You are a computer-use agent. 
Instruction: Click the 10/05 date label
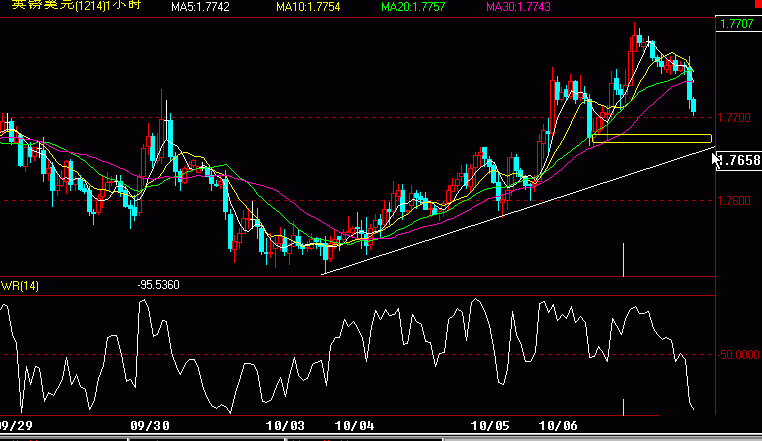pyautogui.click(x=490, y=426)
